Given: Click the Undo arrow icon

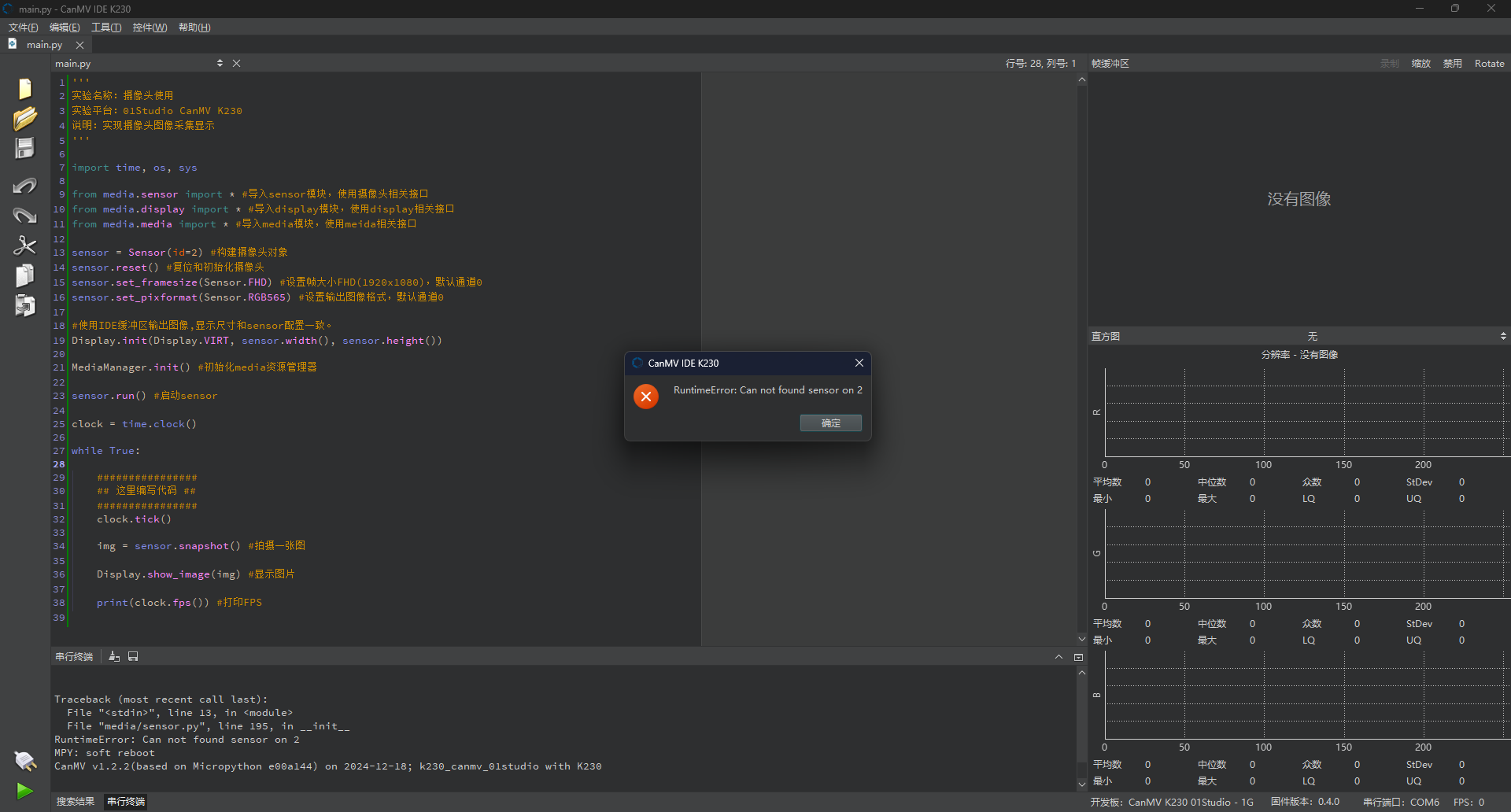Looking at the screenshot, I should tap(24, 186).
